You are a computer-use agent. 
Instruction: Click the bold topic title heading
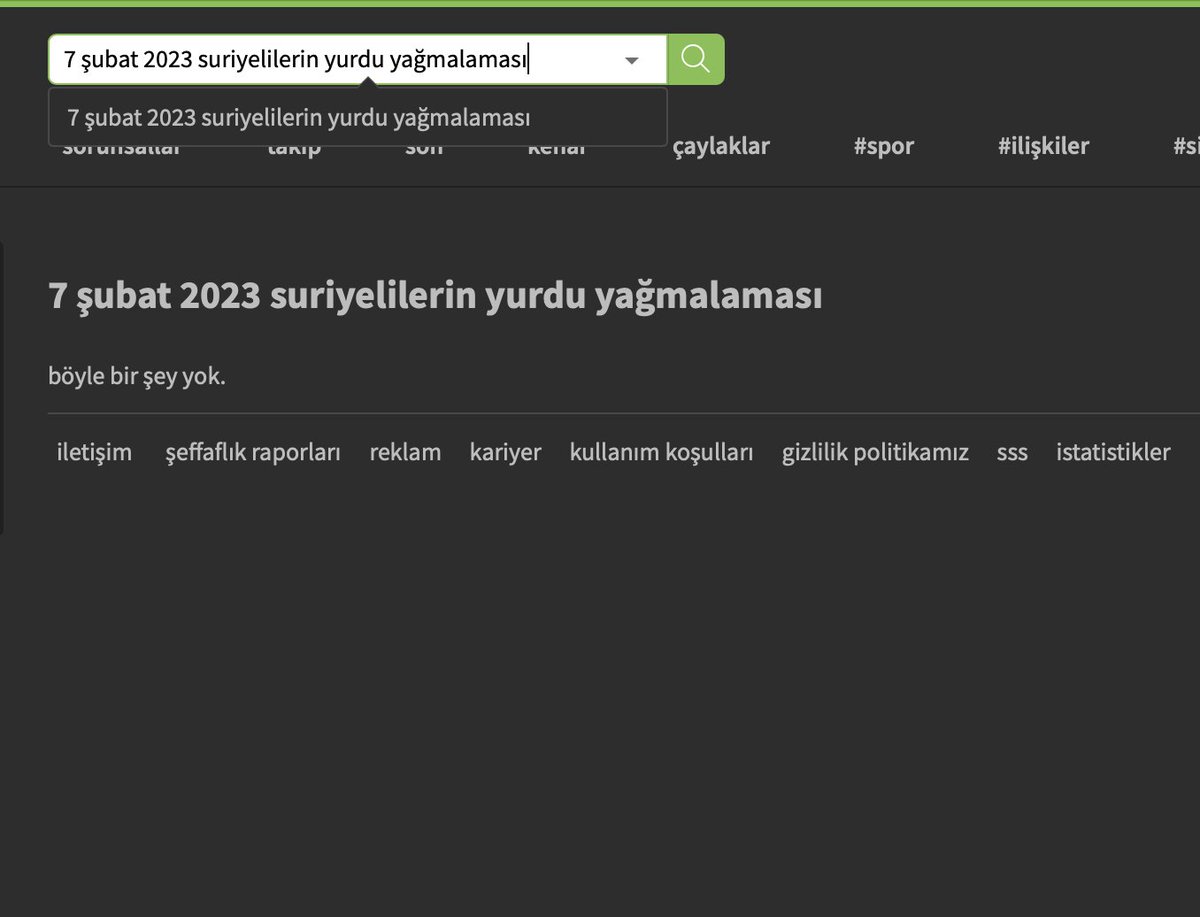435,297
